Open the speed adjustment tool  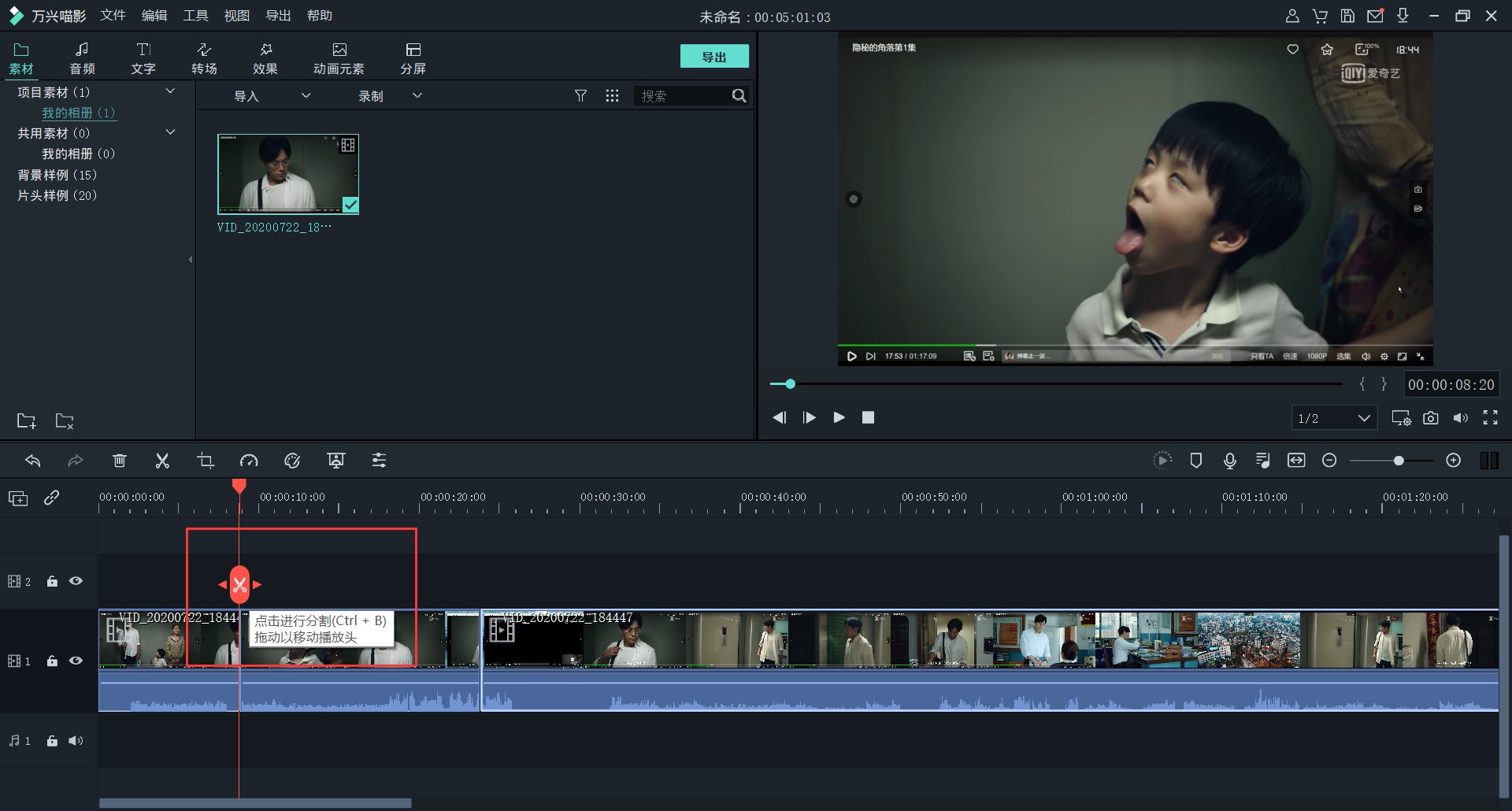pos(249,461)
